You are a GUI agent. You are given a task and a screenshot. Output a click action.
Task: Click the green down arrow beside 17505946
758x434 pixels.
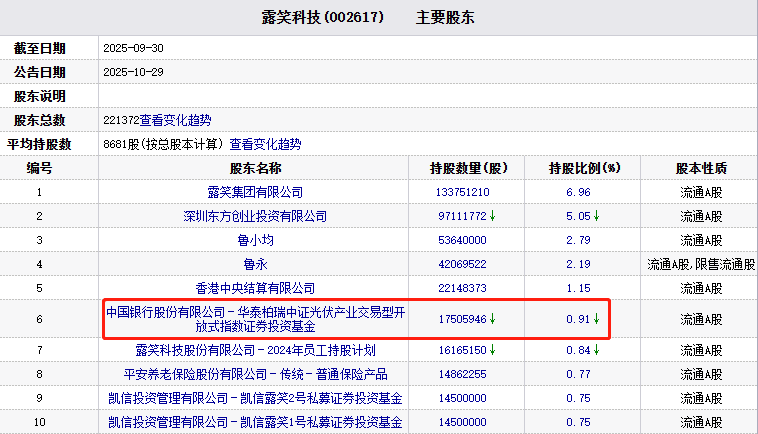pos(494,319)
